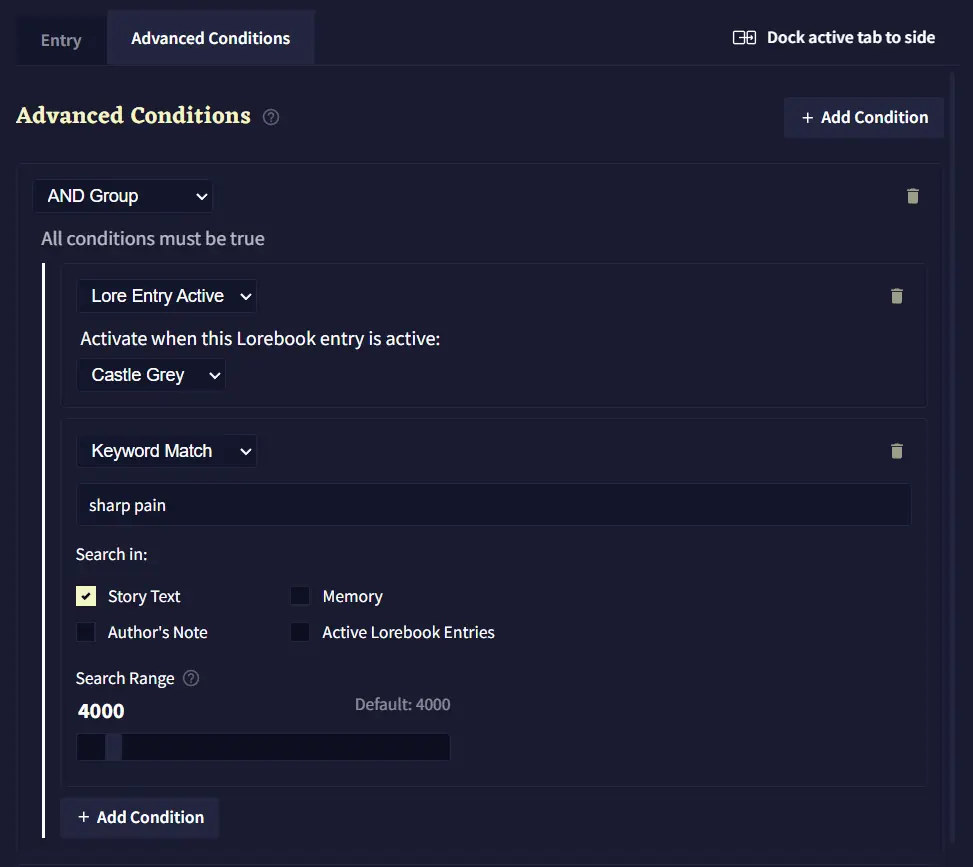The height and width of the screenshot is (867, 973).
Task: Click the dock-to-side icon
Action: (x=744, y=38)
